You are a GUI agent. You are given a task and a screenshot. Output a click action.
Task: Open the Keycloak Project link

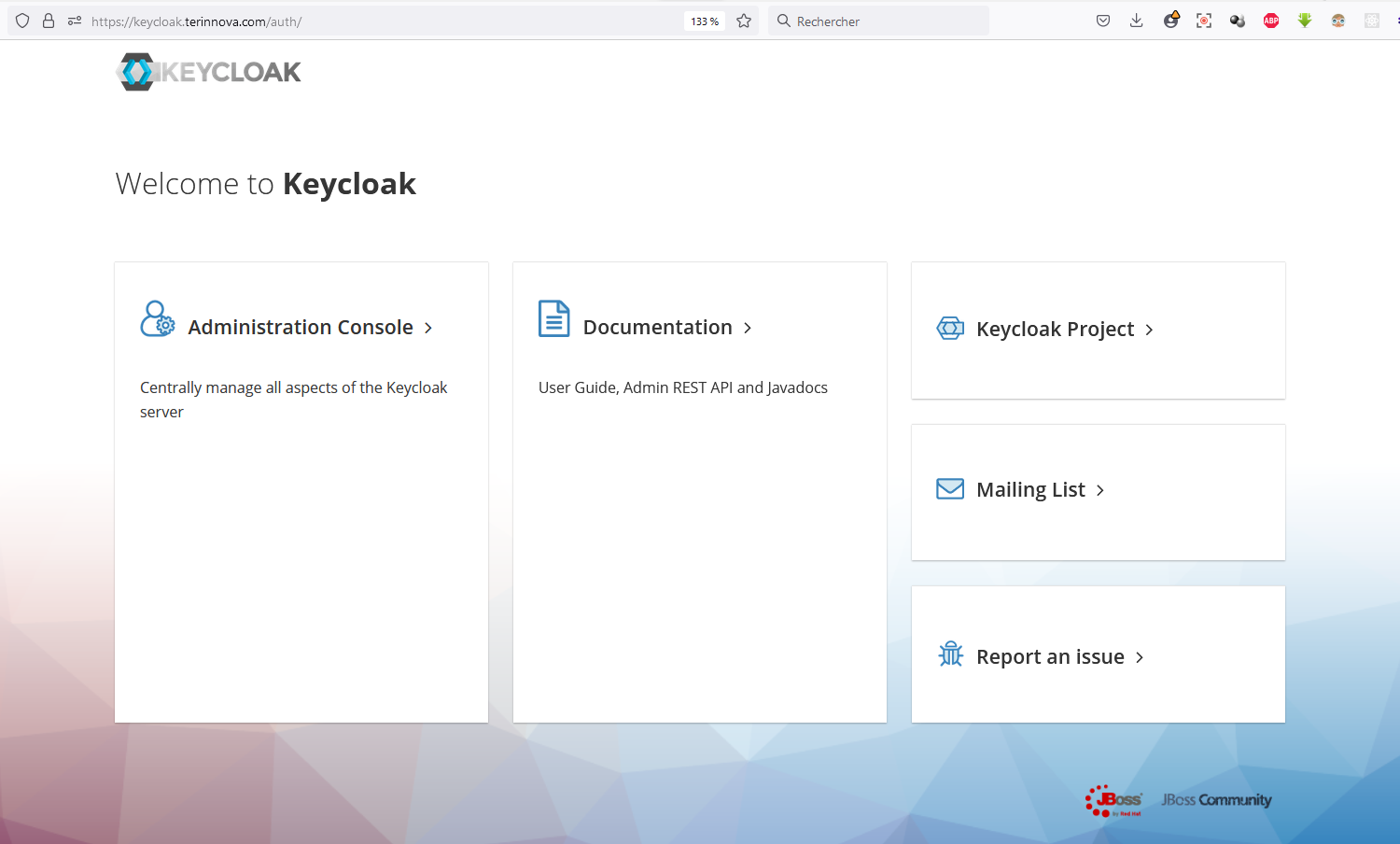[x=1055, y=330]
